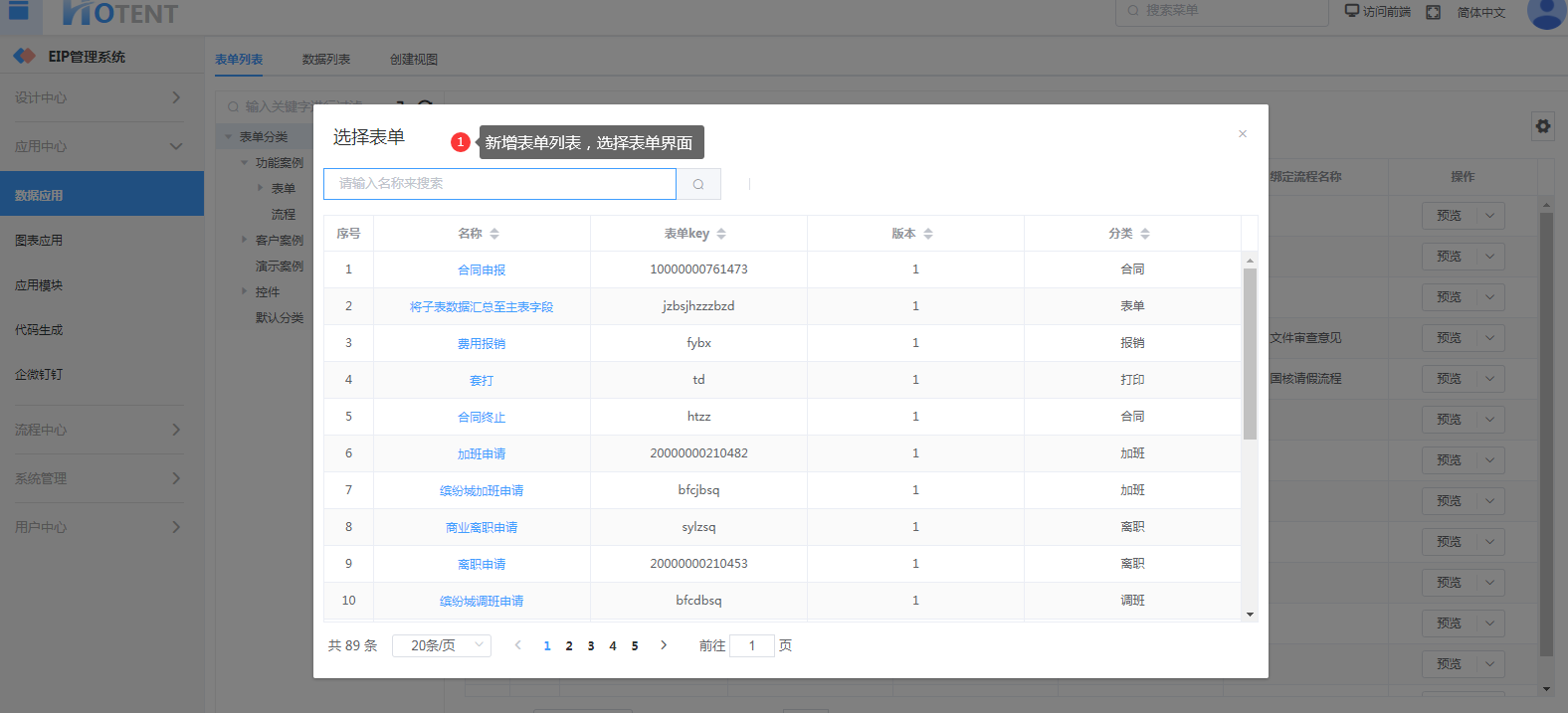Expand the 设计中心 sidebar menu
This screenshot has width=1568, height=713.
point(98,97)
